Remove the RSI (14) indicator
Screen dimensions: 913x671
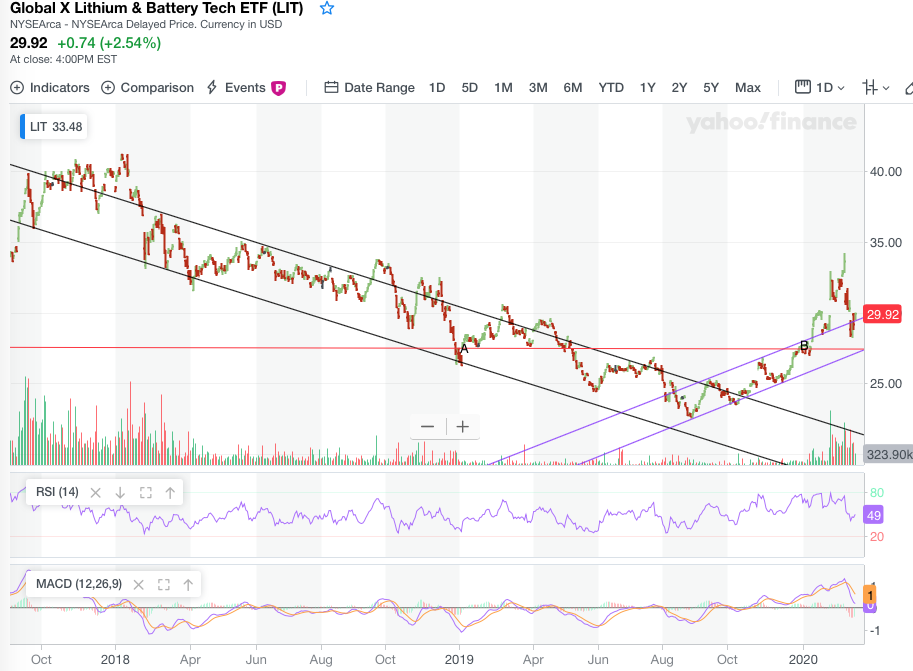[x=95, y=493]
